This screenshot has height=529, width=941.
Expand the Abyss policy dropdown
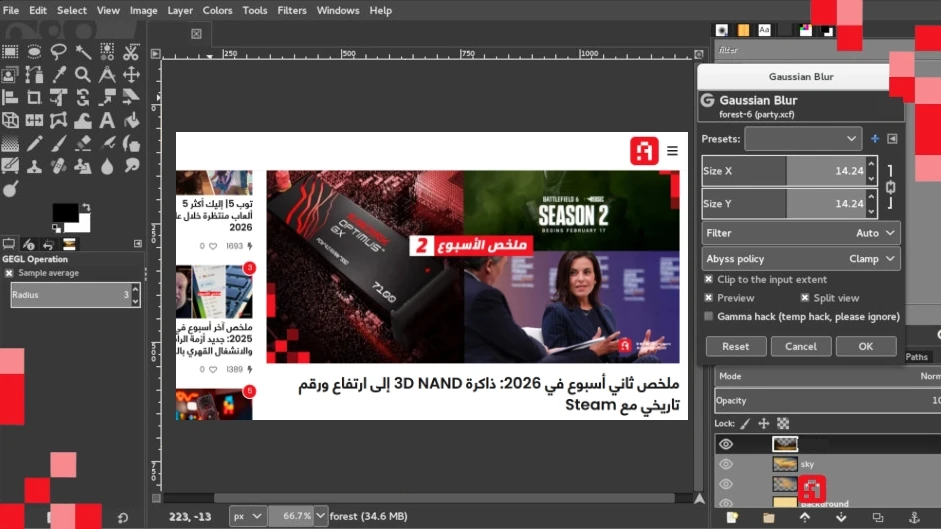tap(801, 259)
